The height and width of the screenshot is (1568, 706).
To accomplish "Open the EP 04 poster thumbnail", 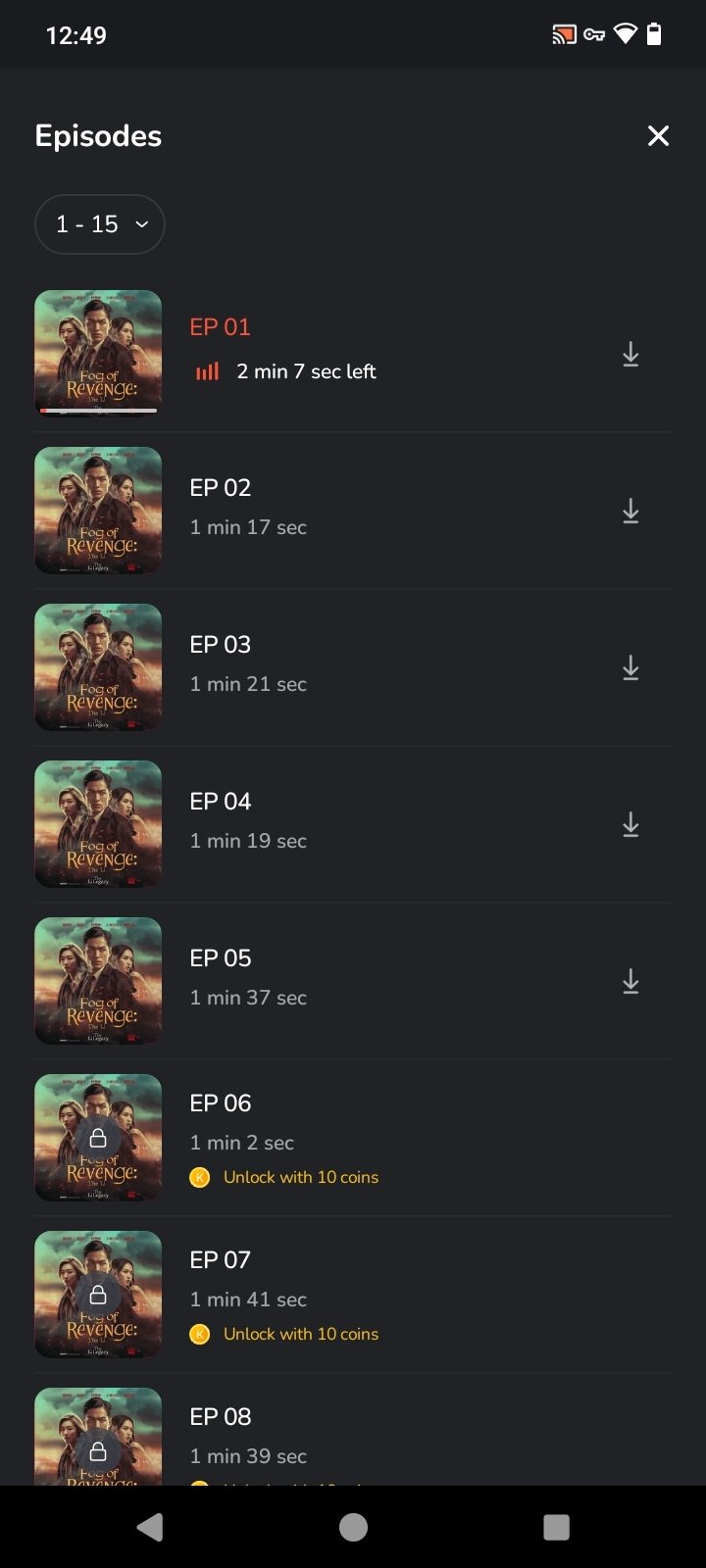I will 98,824.
